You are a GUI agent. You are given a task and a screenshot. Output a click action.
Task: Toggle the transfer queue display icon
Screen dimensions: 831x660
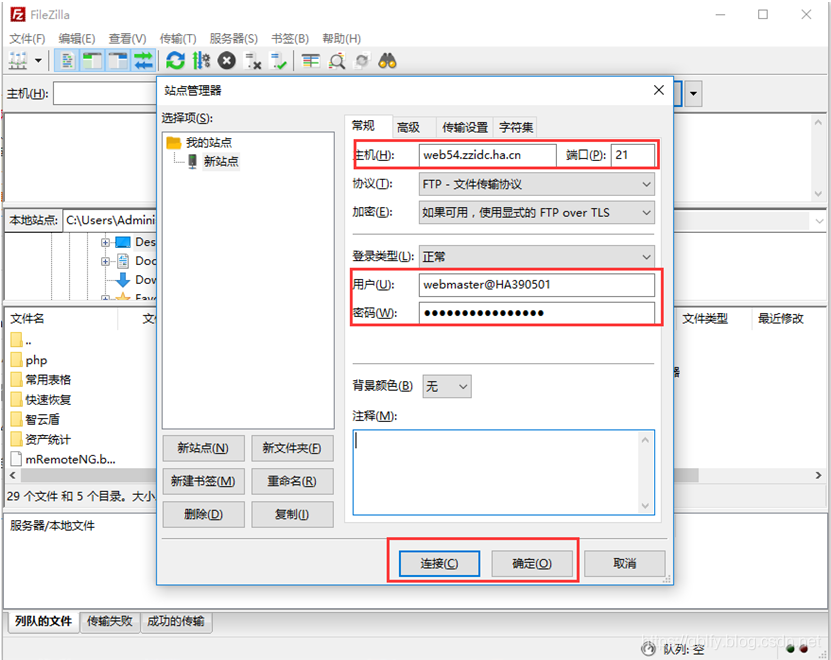pos(143,61)
